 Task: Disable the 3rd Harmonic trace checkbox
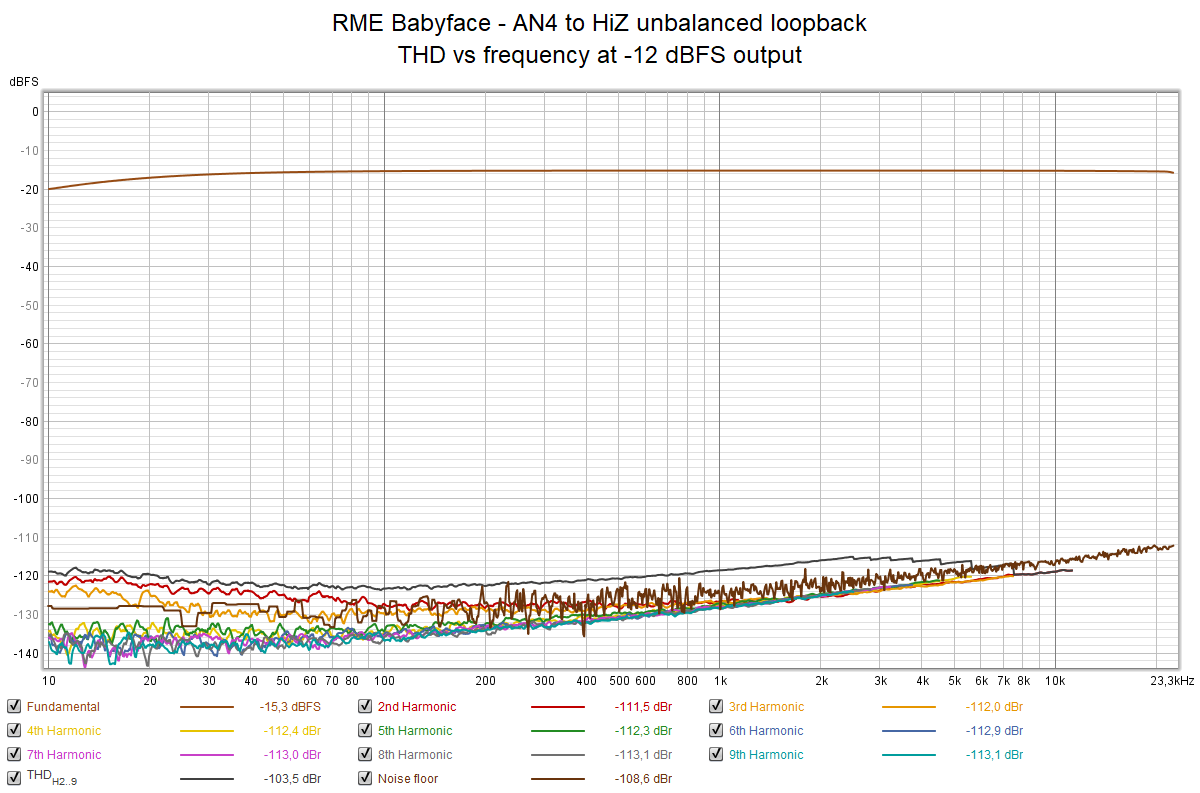(x=716, y=707)
